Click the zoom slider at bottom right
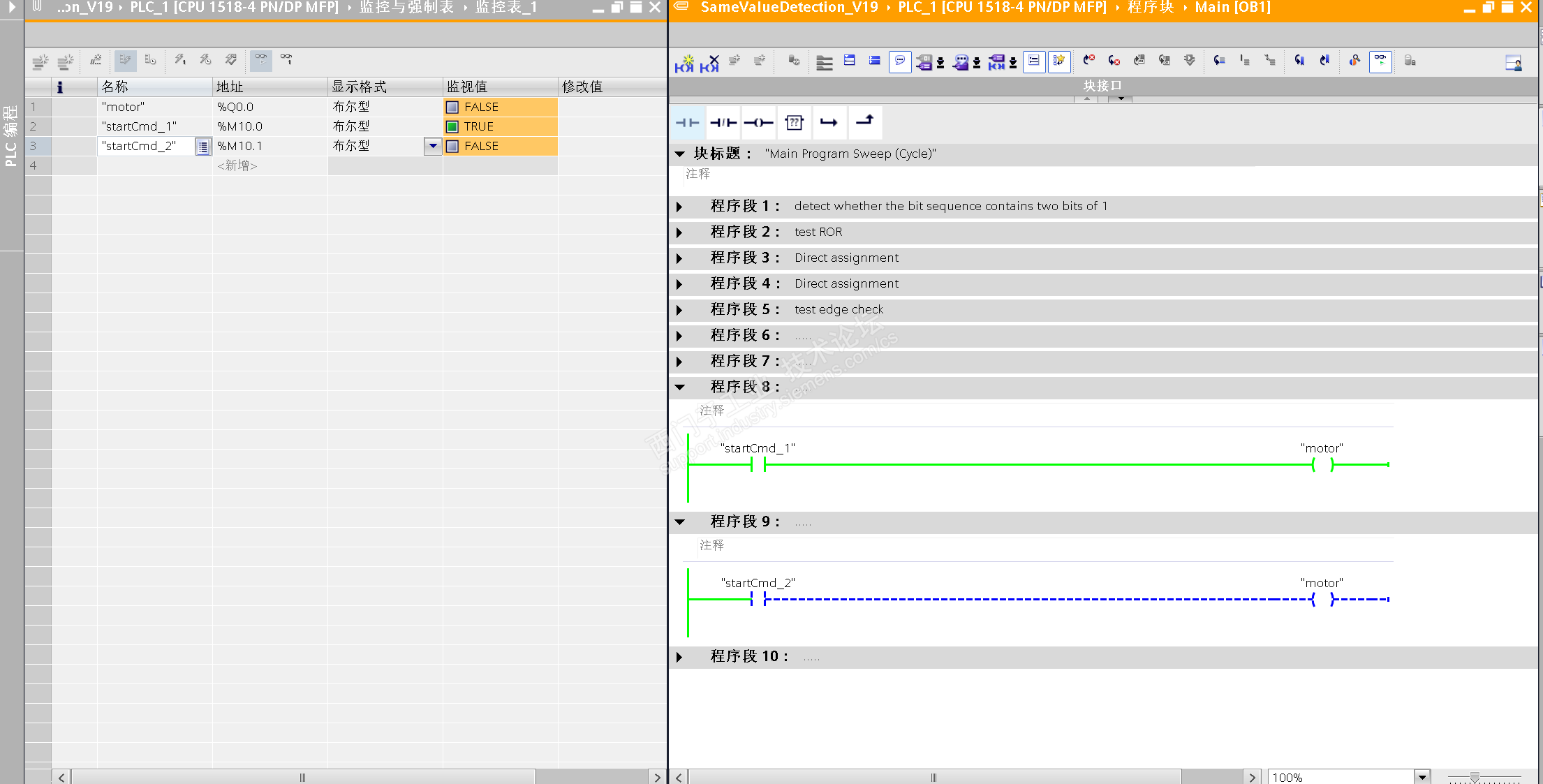The image size is (1543, 784). pyautogui.click(x=1475, y=776)
